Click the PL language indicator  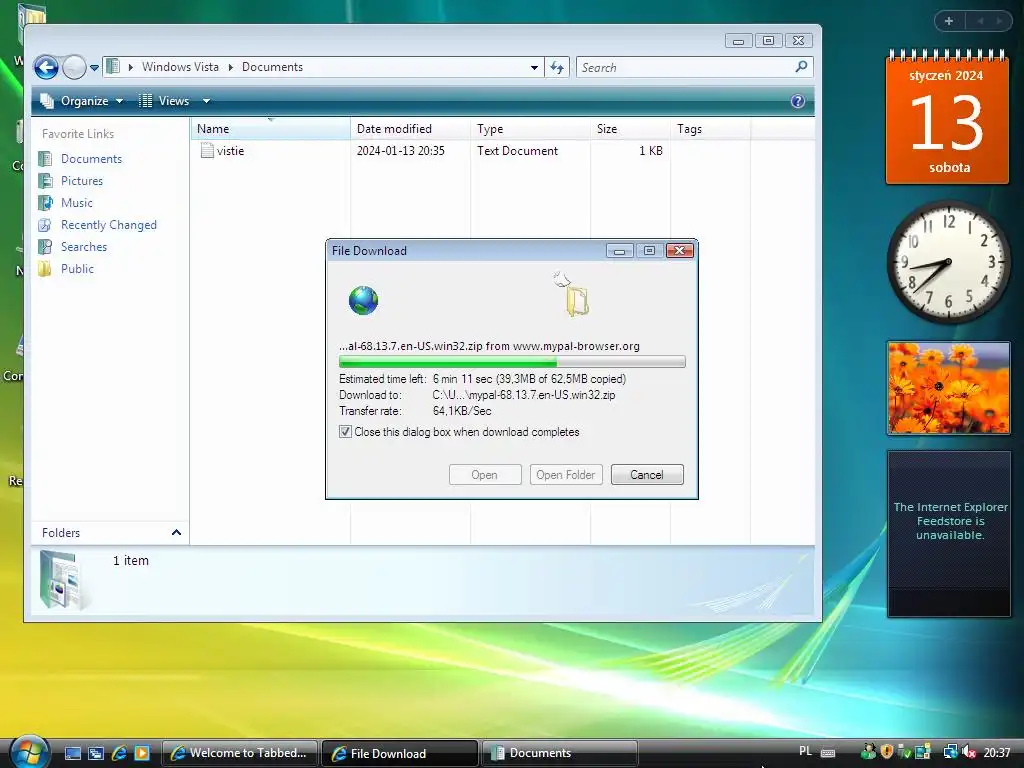click(x=805, y=751)
